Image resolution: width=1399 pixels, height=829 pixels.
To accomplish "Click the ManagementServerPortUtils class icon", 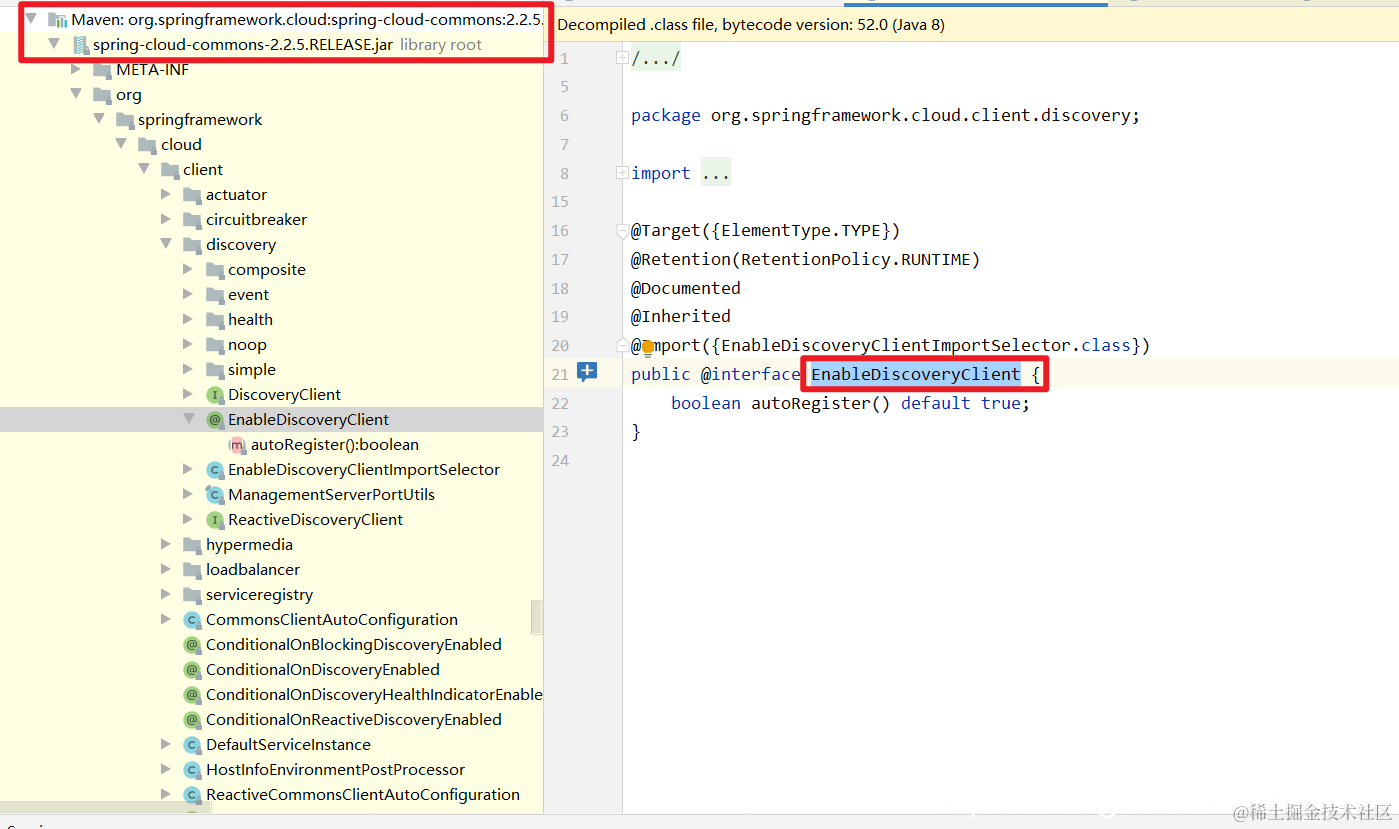I will click(214, 495).
